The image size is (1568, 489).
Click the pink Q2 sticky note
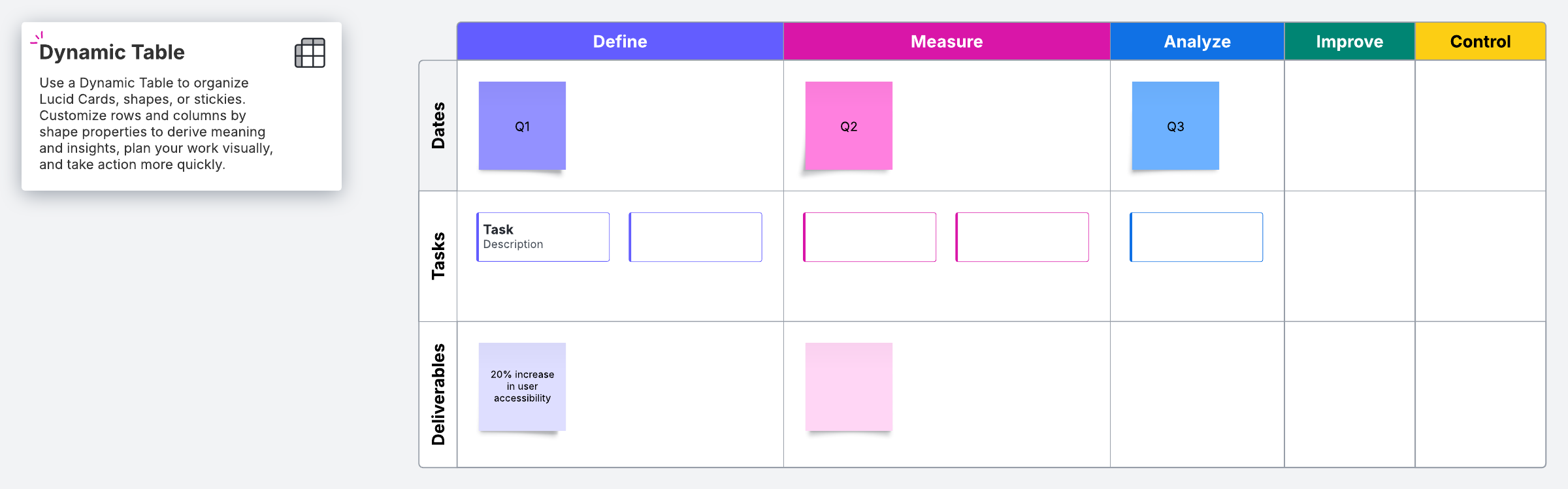[x=849, y=126]
